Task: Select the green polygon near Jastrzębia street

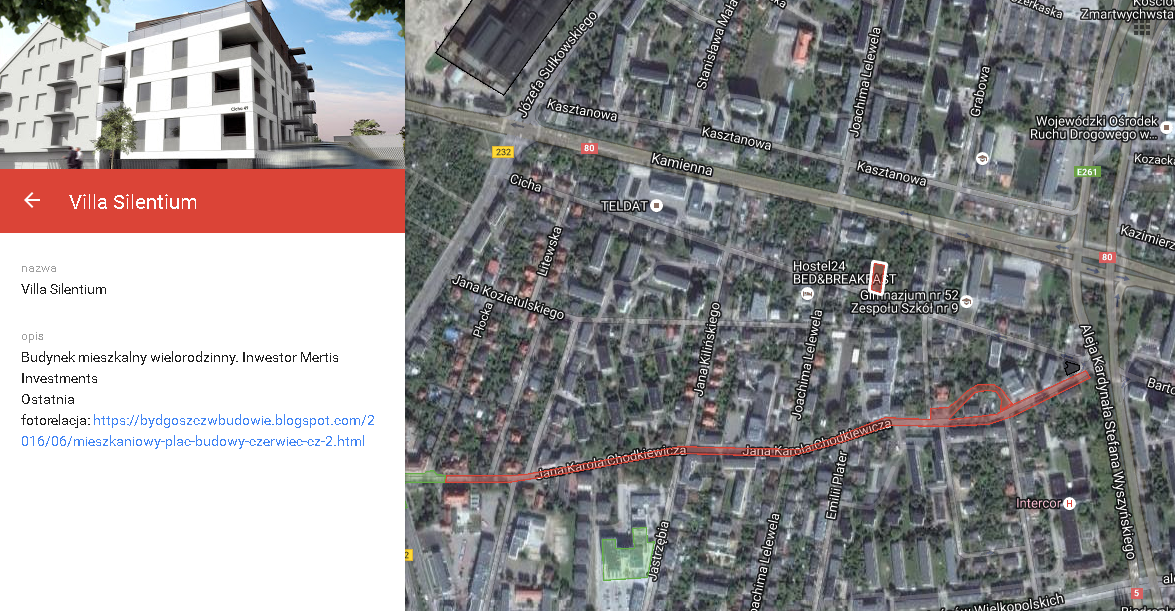Action: (624, 555)
